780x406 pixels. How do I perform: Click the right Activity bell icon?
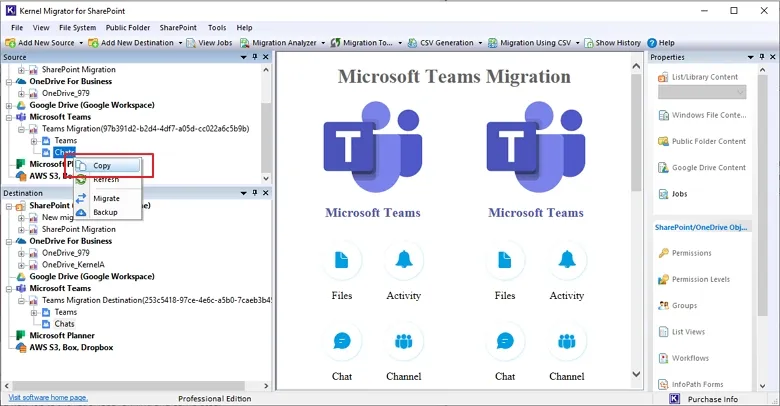pyautogui.click(x=567, y=260)
